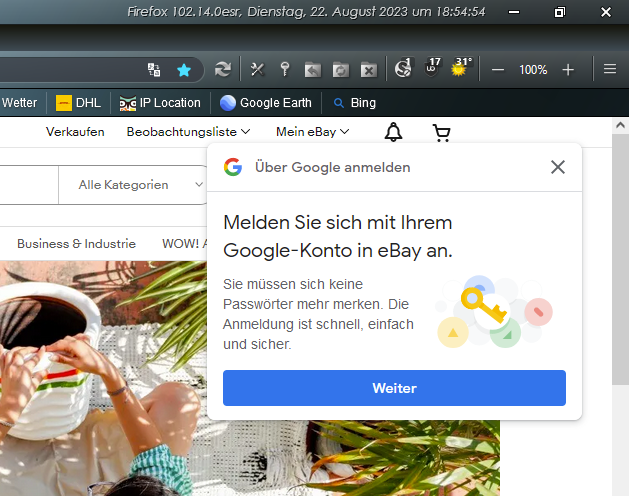Close the Google sign-in popup

click(558, 167)
